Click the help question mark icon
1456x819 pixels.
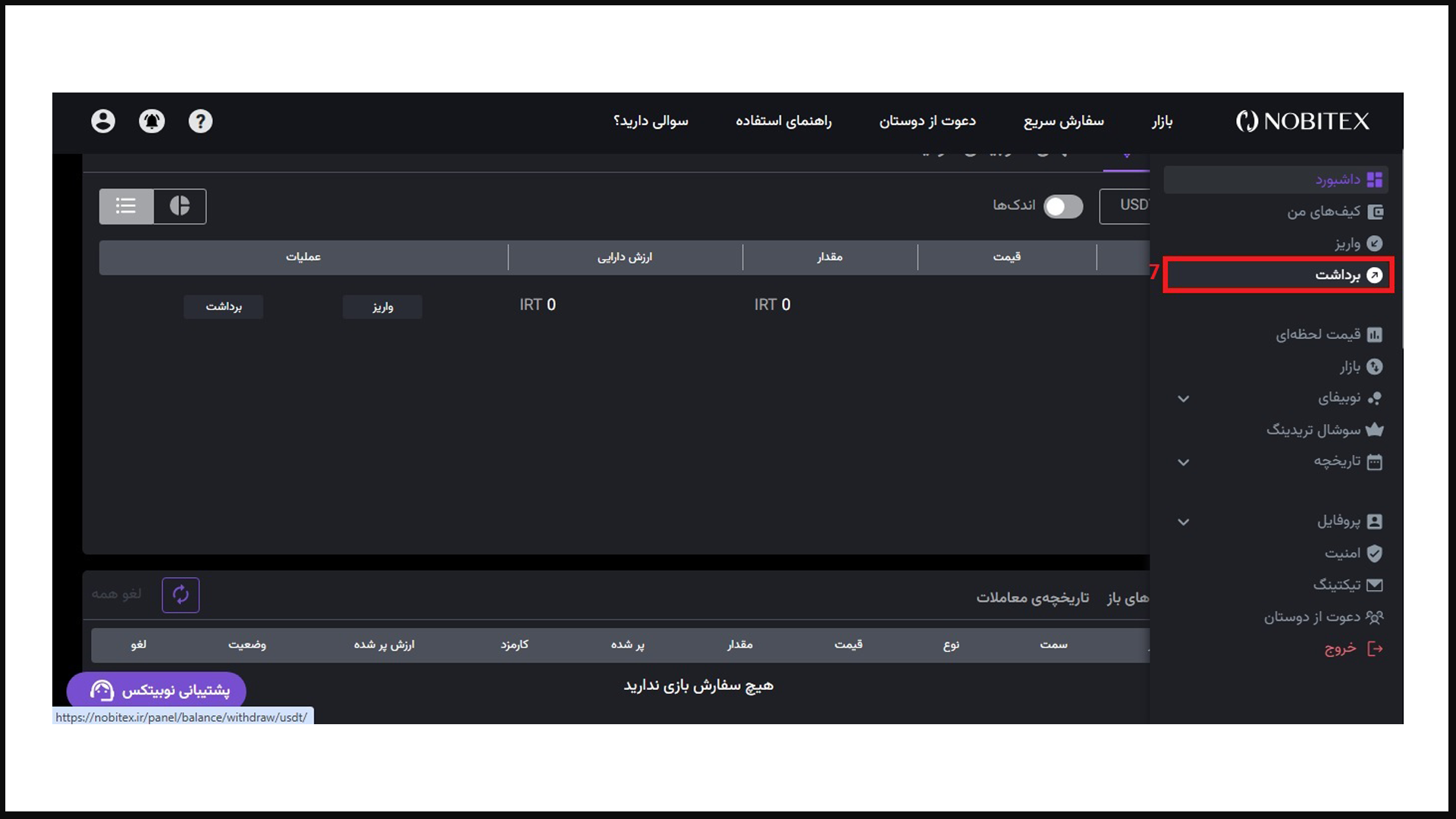click(x=200, y=121)
